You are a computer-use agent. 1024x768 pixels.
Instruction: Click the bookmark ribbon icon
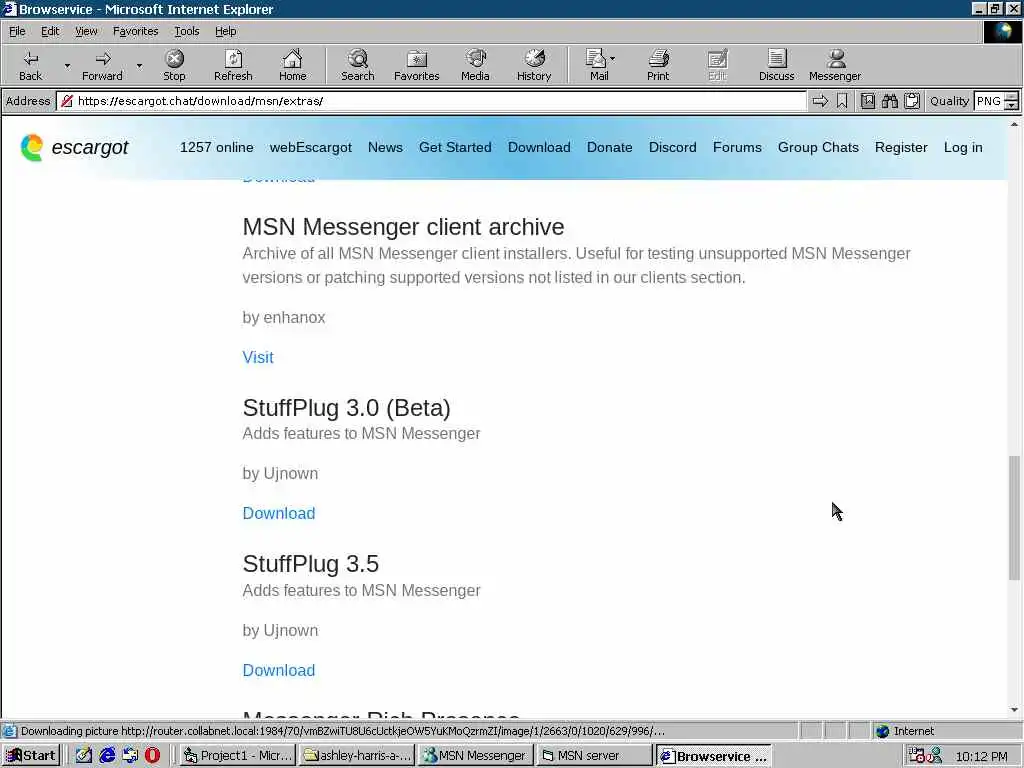(x=842, y=101)
